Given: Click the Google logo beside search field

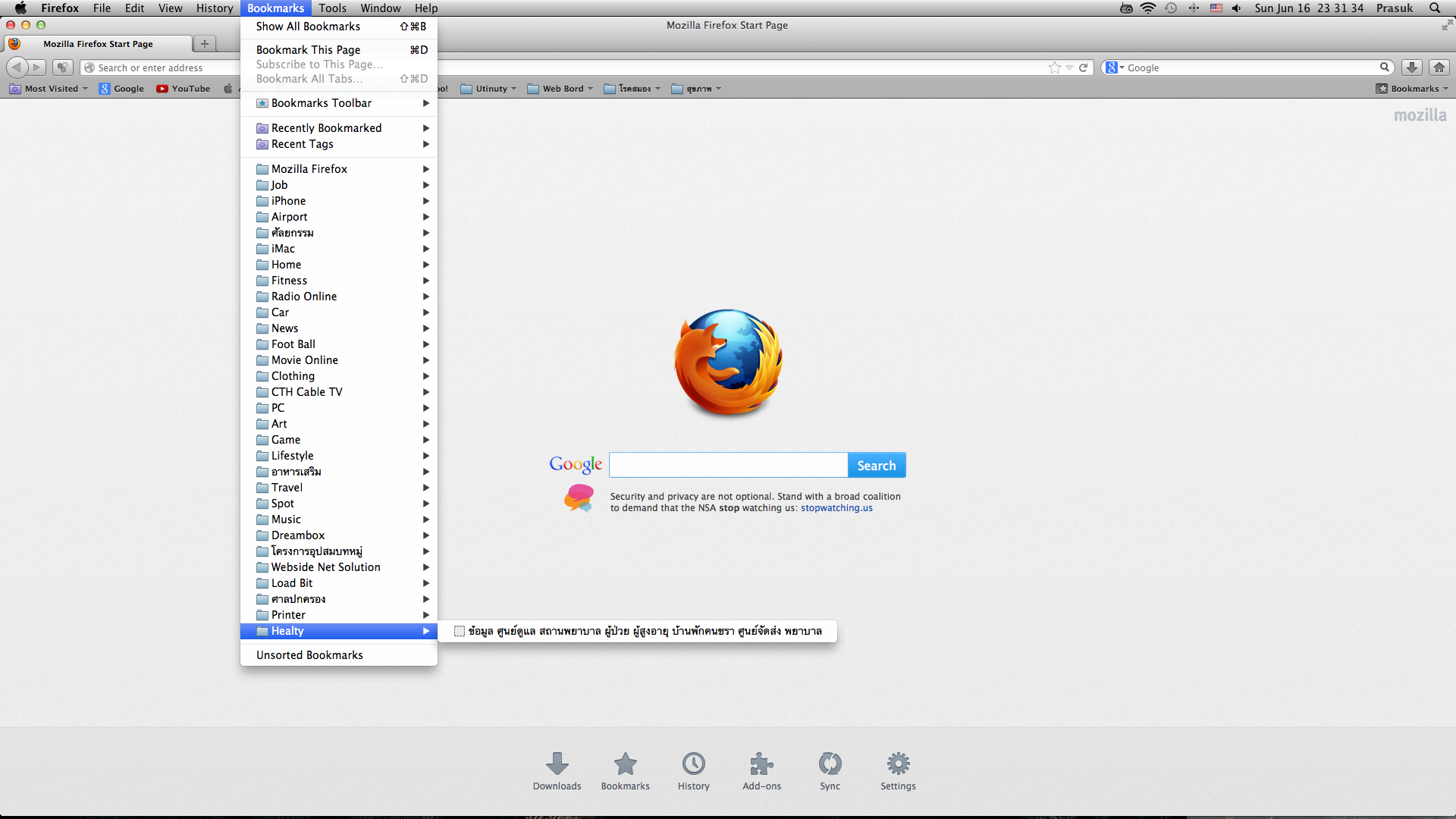Looking at the screenshot, I should [576, 465].
